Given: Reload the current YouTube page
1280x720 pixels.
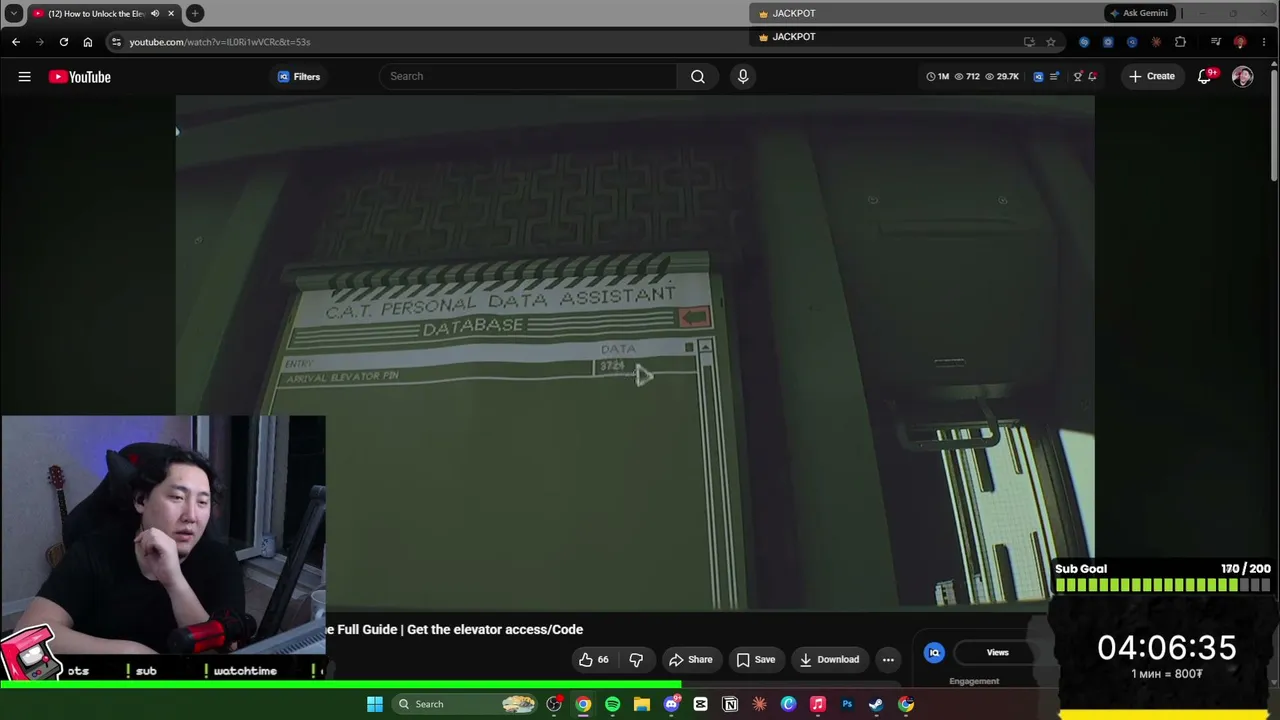Looking at the screenshot, I should [x=64, y=42].
